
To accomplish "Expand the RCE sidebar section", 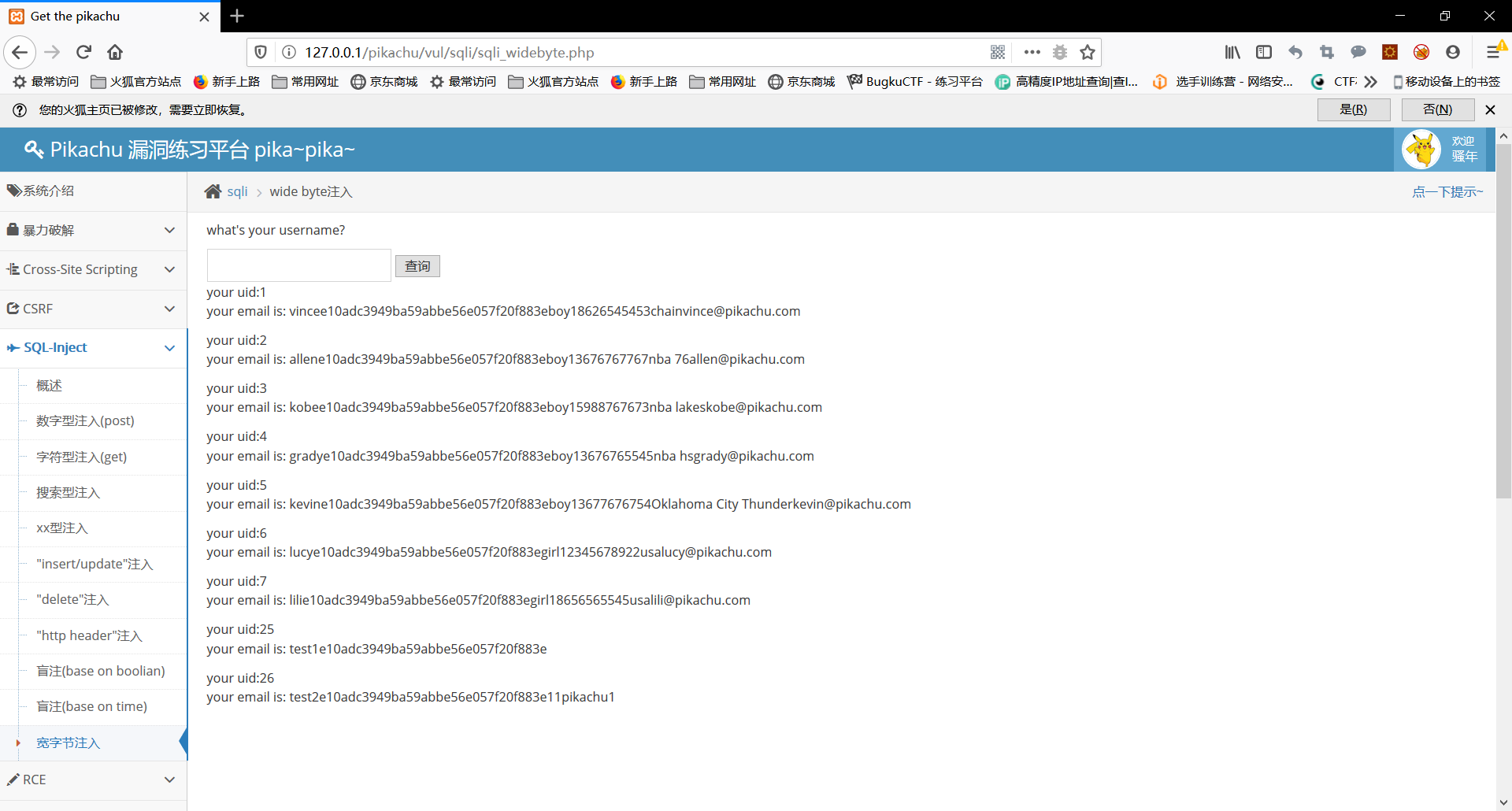I will tap(93, 780).
